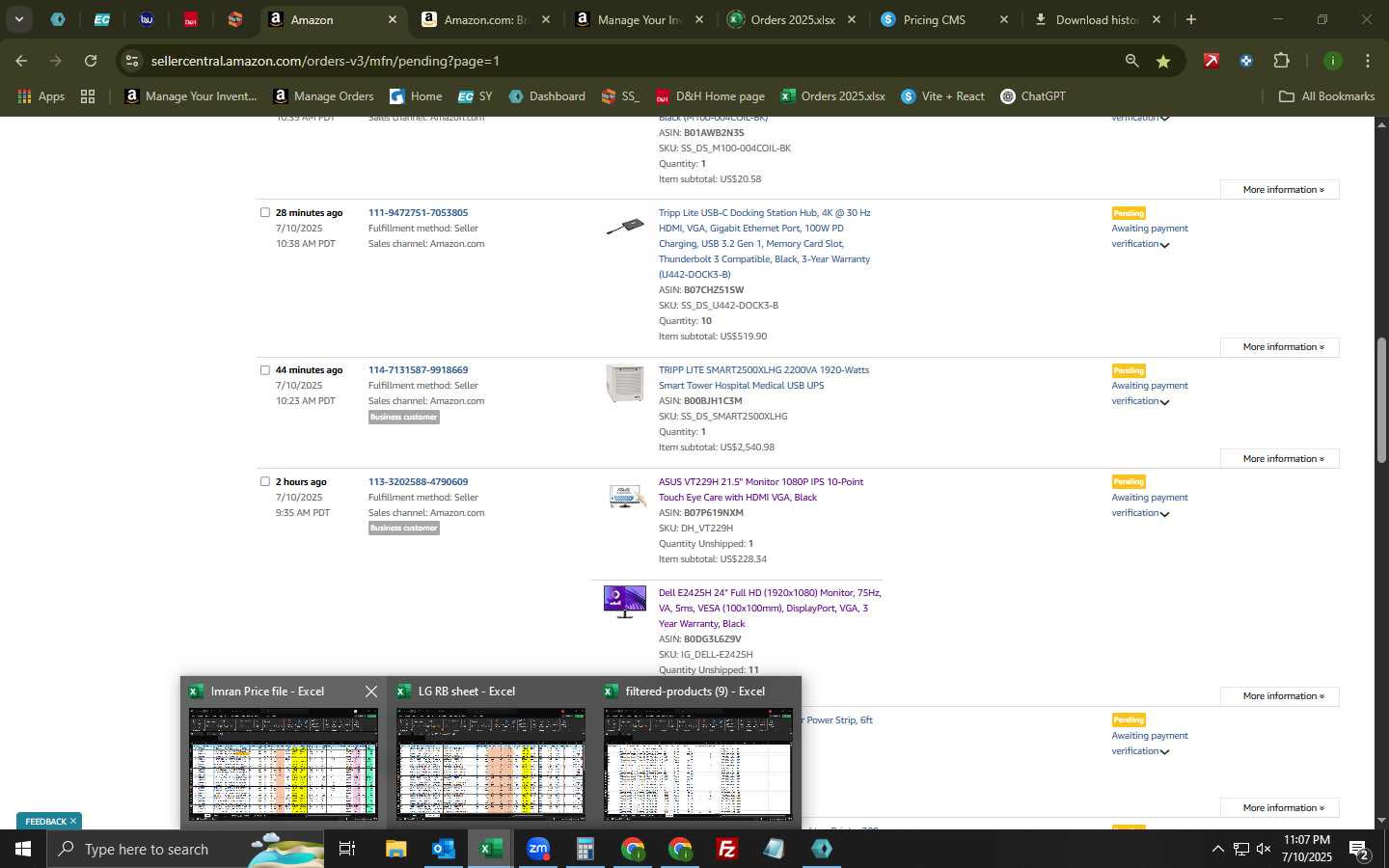Click the page vertical scrollbar thumb

pos(1381,400)
